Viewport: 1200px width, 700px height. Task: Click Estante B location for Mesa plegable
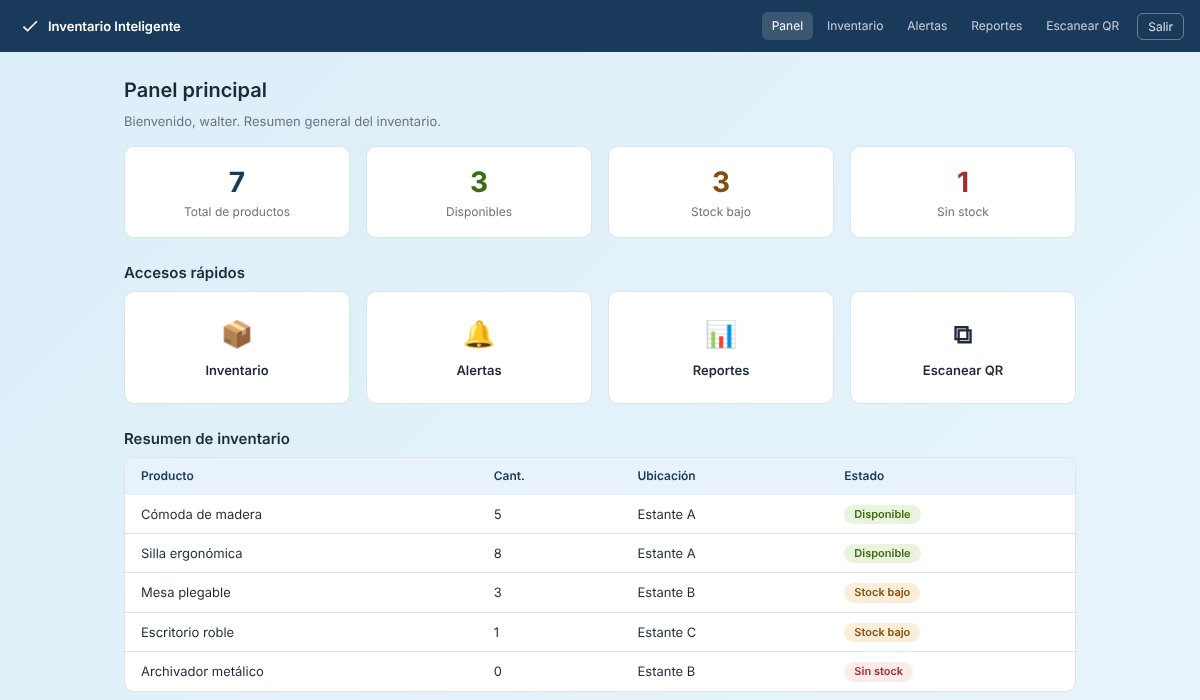[x=666, y=593]
